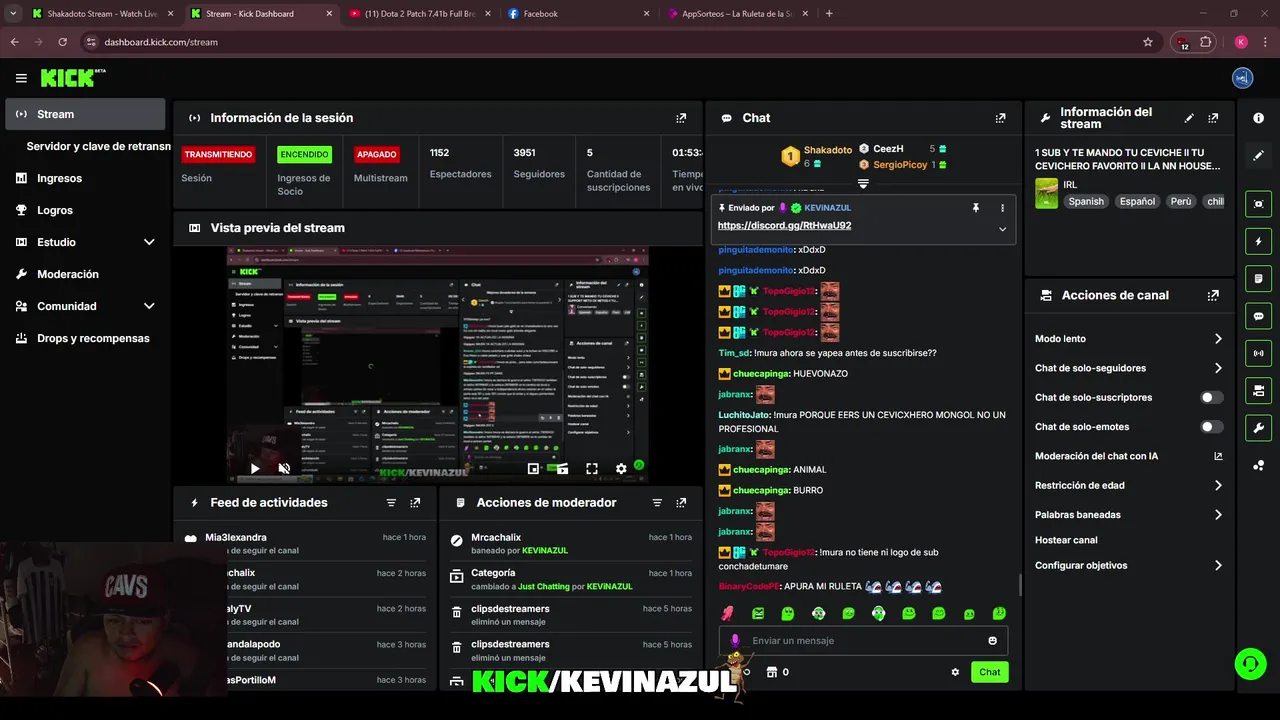Collapse the chat leaderboard arrow
1280x720 pixels.
click(863, 184)
